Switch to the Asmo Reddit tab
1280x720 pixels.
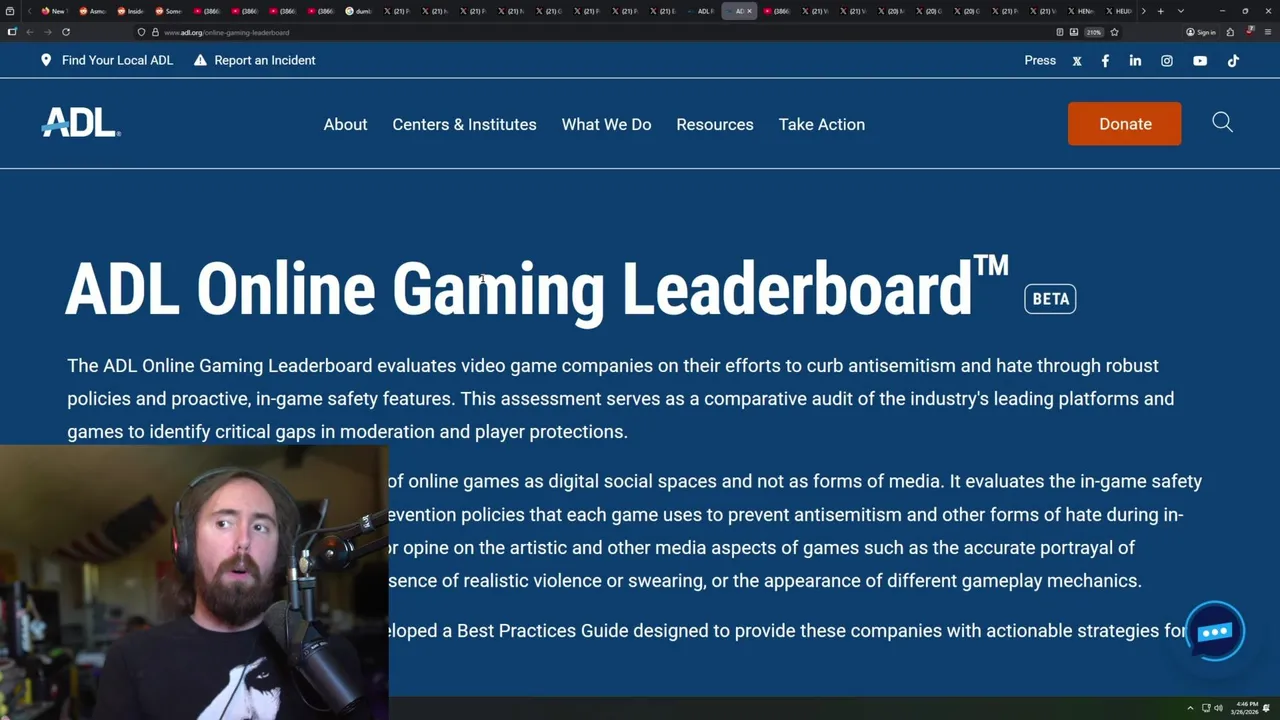coord(92,11)
